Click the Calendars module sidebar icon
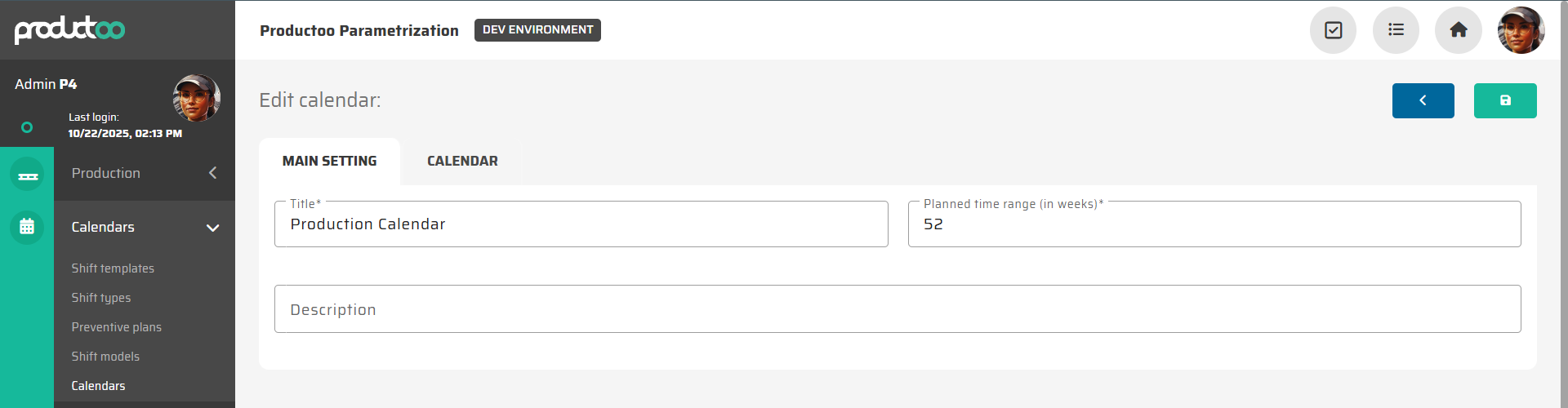The image size is (1568, 408). click(27, 227)
